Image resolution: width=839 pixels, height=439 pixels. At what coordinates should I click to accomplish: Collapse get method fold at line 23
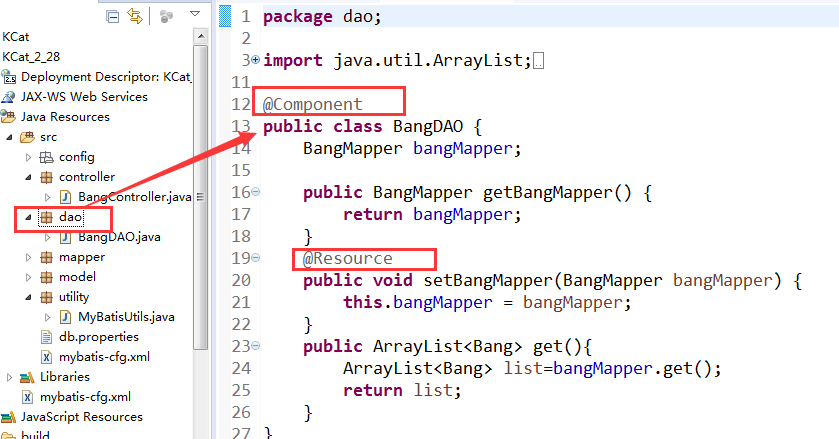coord(256,345)
